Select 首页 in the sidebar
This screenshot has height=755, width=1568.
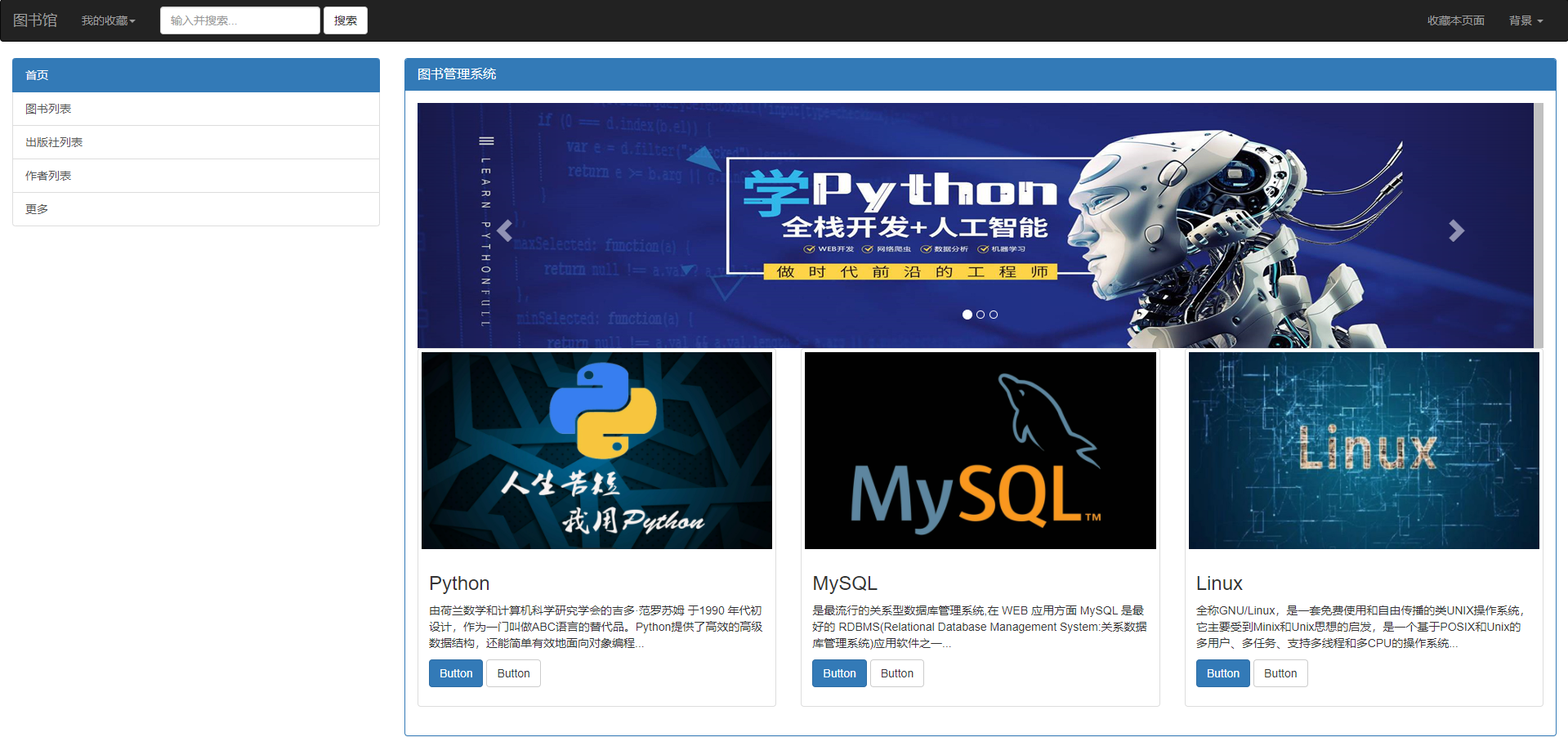point(196,75)
